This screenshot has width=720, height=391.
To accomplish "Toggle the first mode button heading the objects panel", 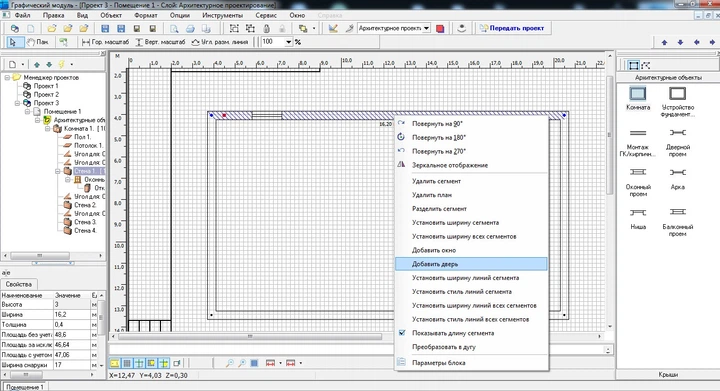I will coord(633,65).
